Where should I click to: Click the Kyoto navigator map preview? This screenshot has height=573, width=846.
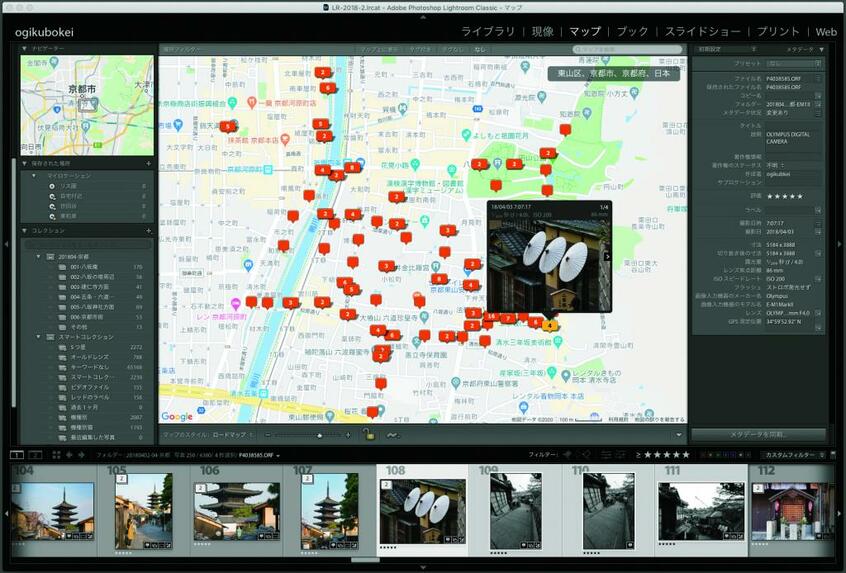click(x=87, y=105)
